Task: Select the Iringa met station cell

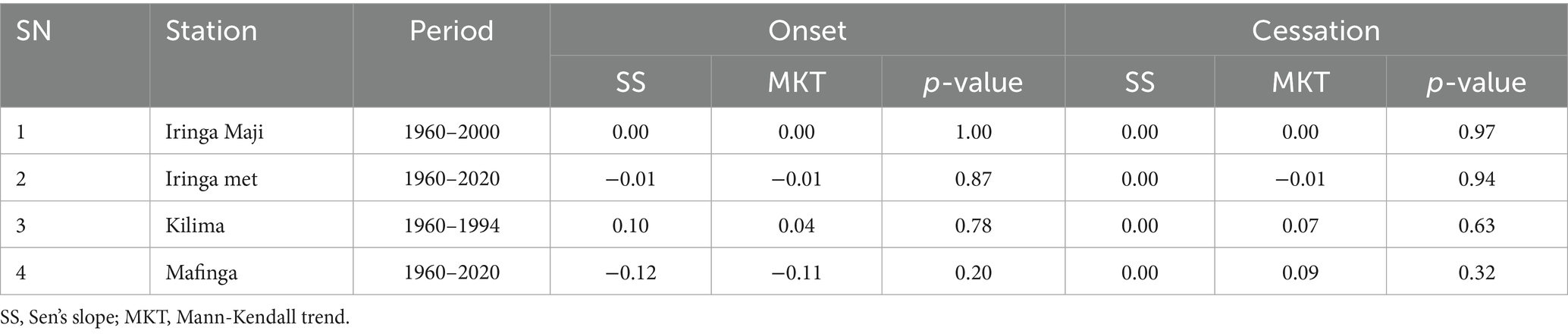Action: tap(212, 179)
